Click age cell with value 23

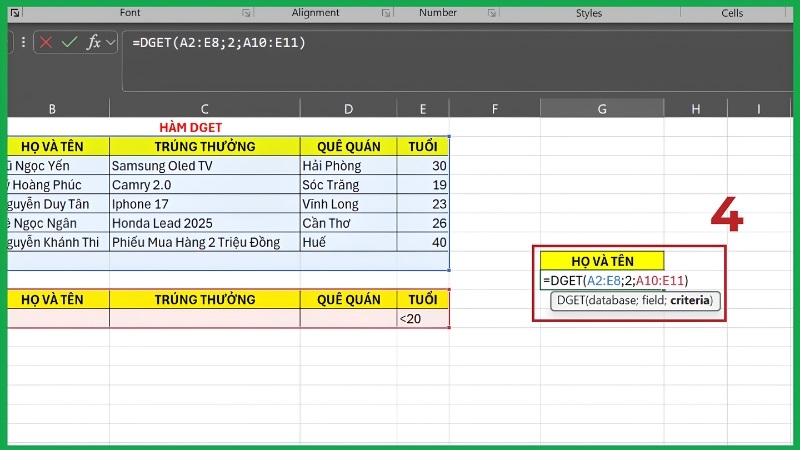423,204
